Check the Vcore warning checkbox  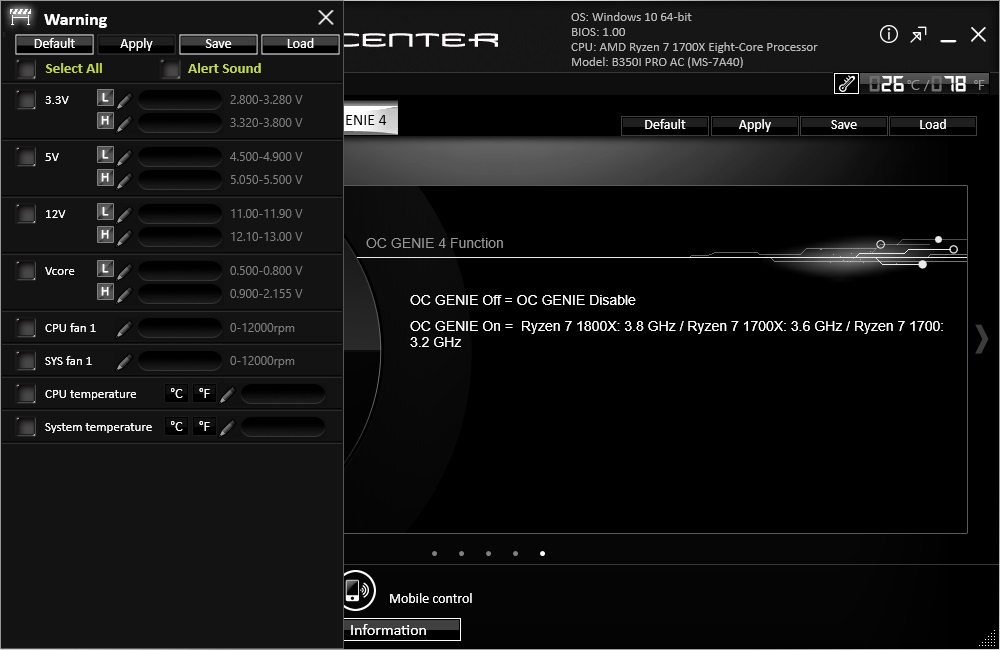pyautogui.click(x=26, y=271)
